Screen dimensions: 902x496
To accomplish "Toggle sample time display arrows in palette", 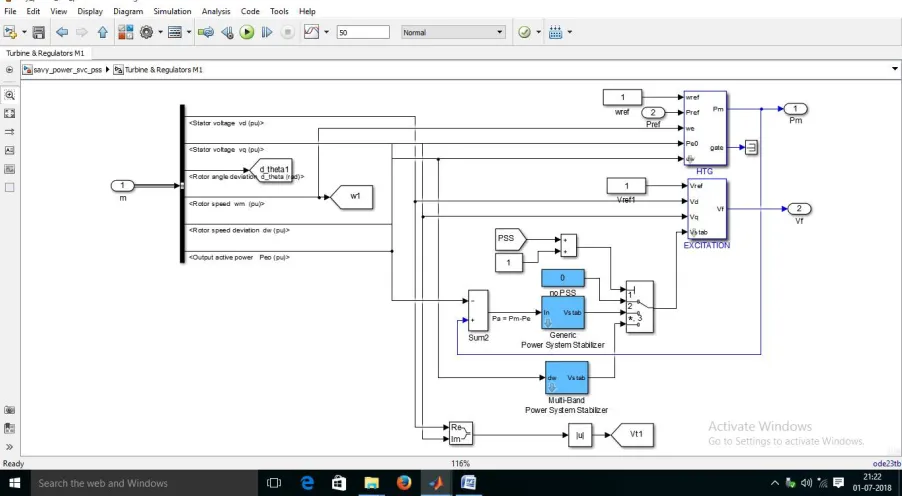I will point(9,132).
